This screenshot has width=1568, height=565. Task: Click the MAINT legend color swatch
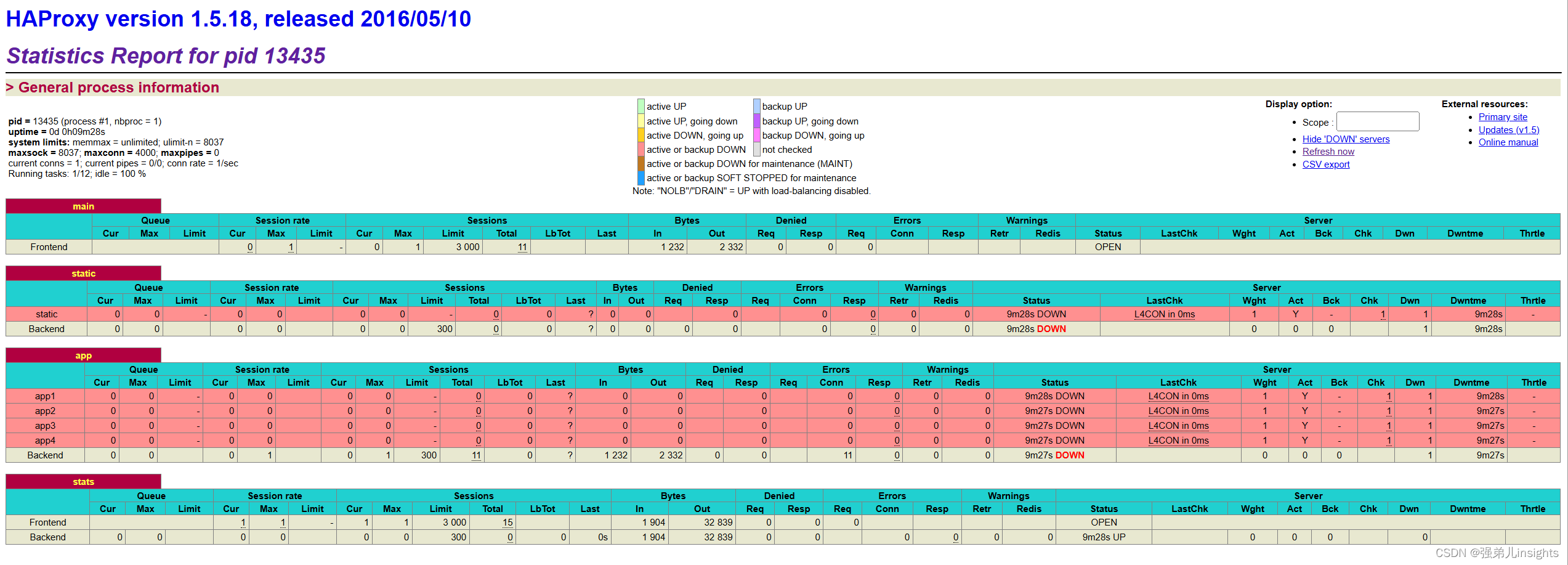pyautogui.click(x=641, y=163)
